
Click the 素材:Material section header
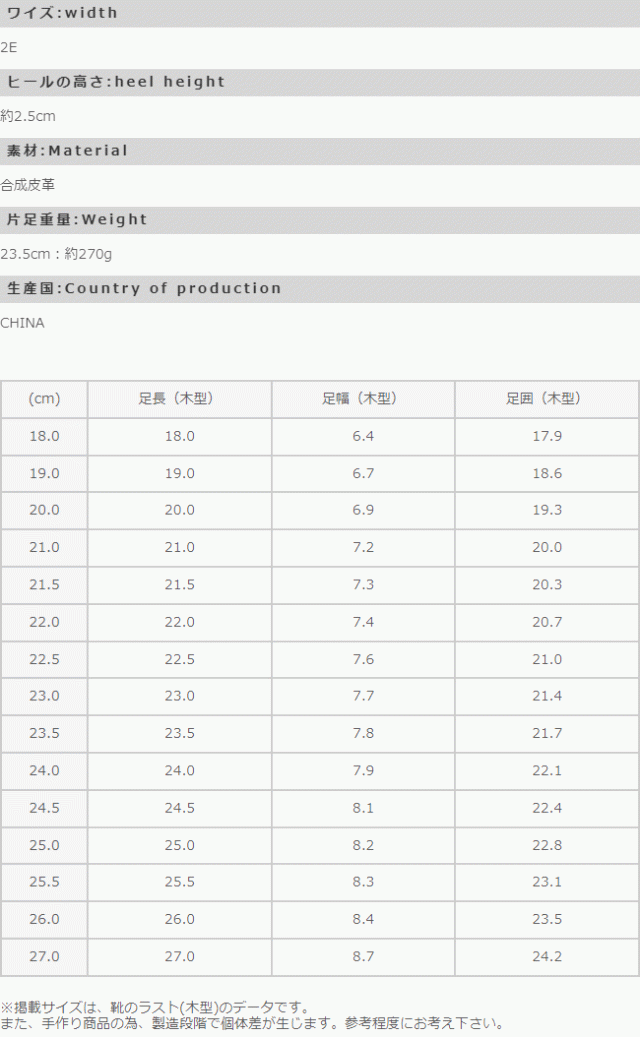coord(68,151)
